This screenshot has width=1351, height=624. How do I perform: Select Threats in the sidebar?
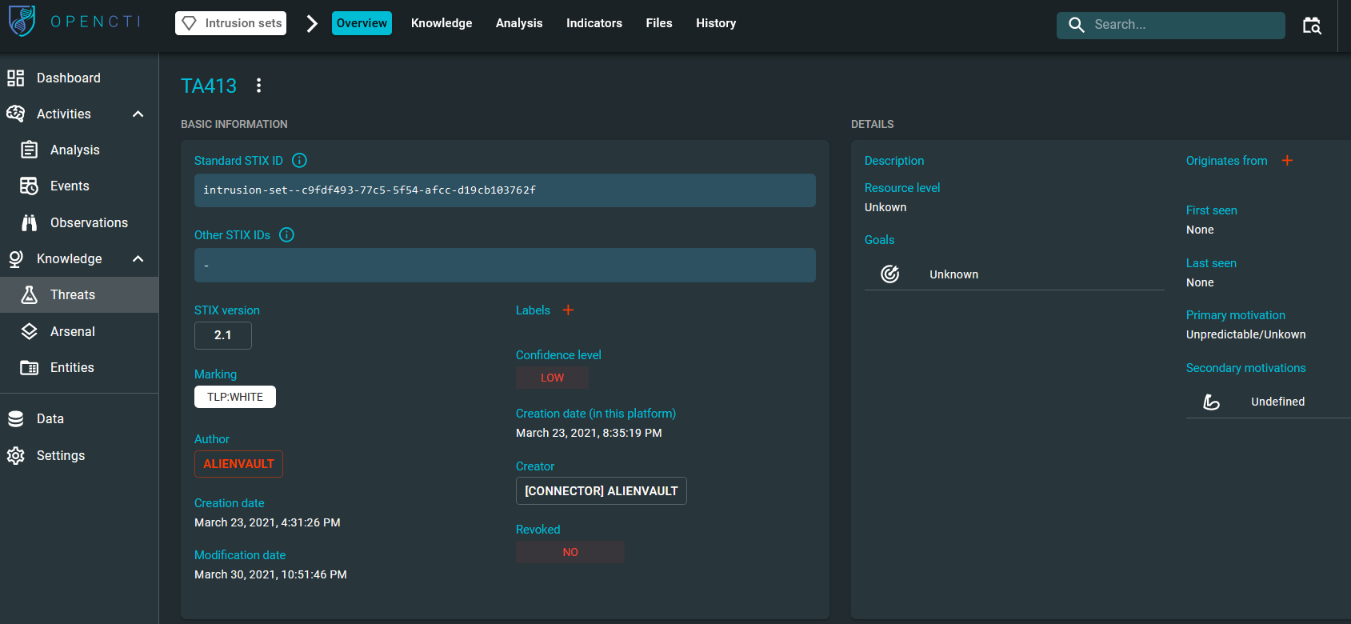pos(79,295)
